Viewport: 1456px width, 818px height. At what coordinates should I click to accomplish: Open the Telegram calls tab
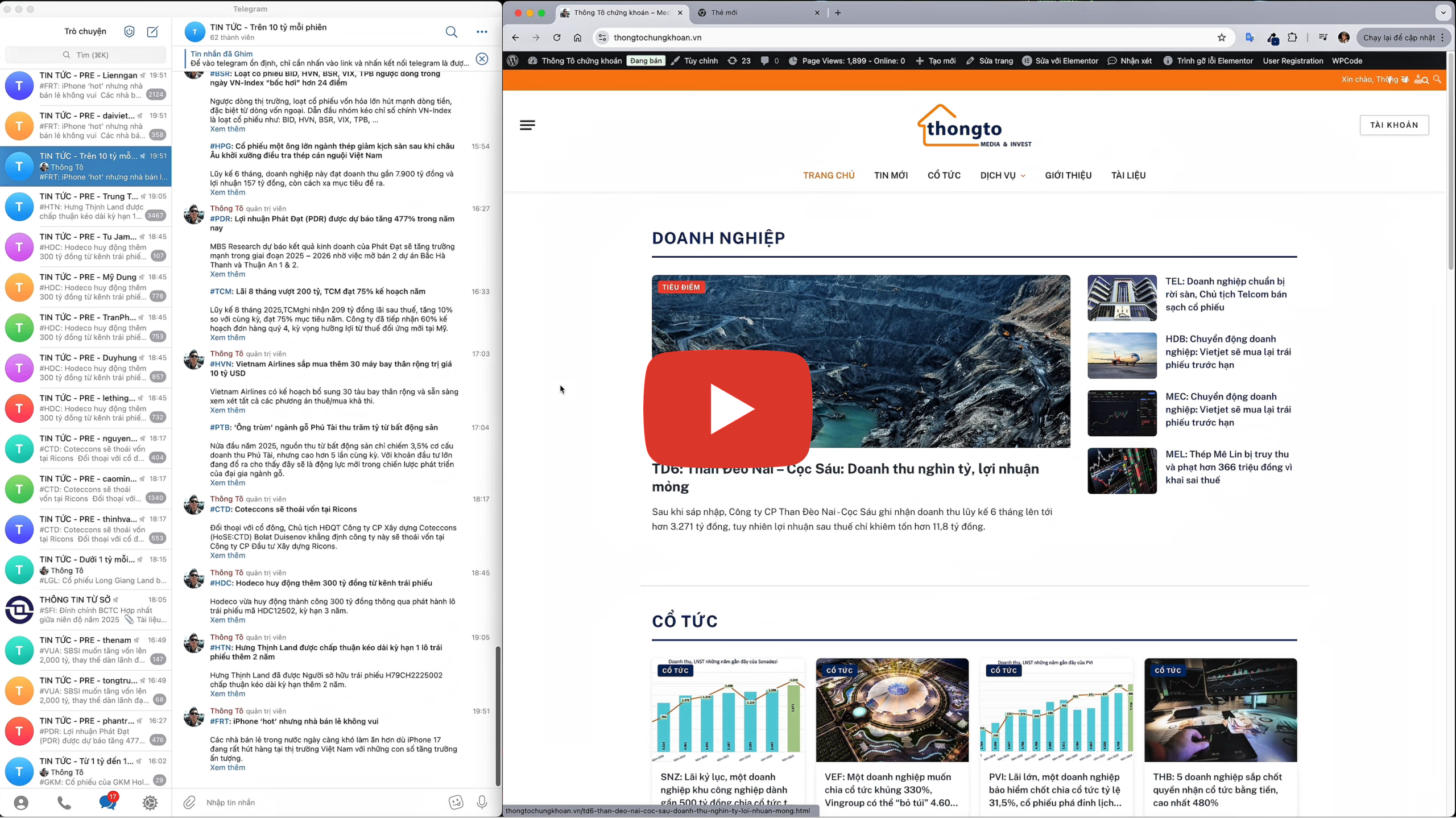64,803
